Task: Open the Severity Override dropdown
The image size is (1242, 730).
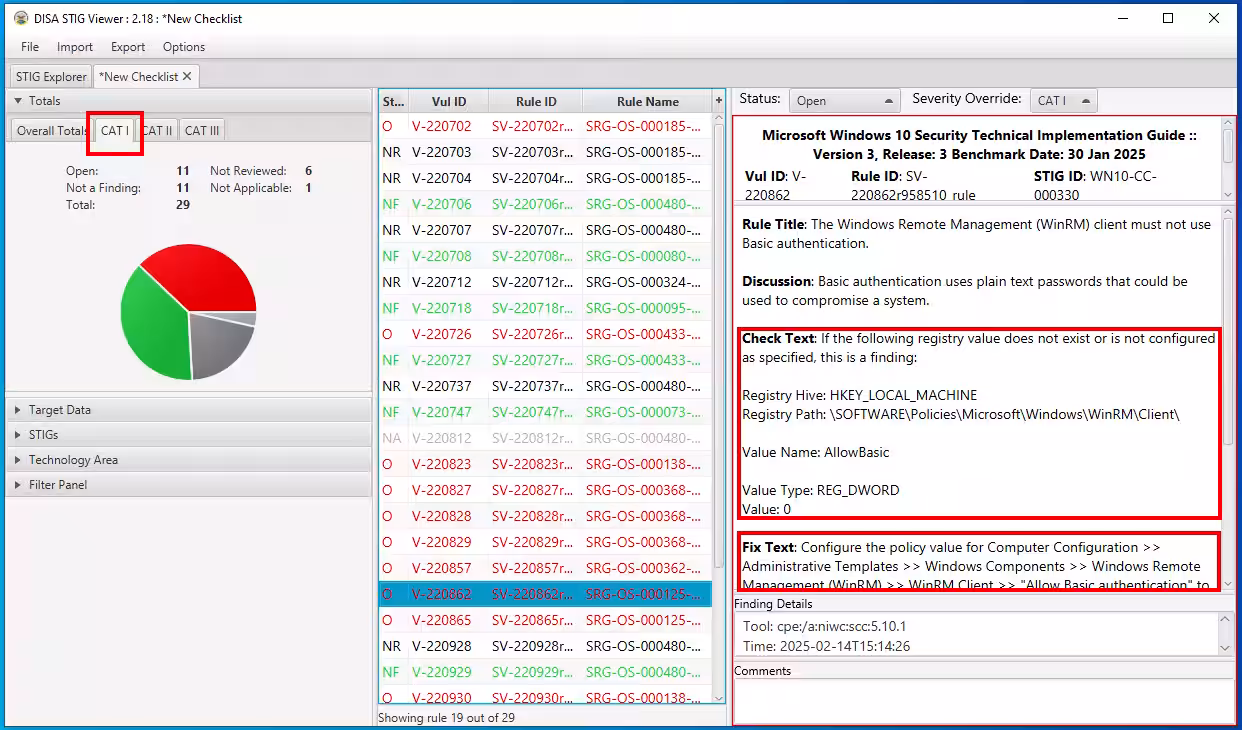Action: click(1063, 101)
